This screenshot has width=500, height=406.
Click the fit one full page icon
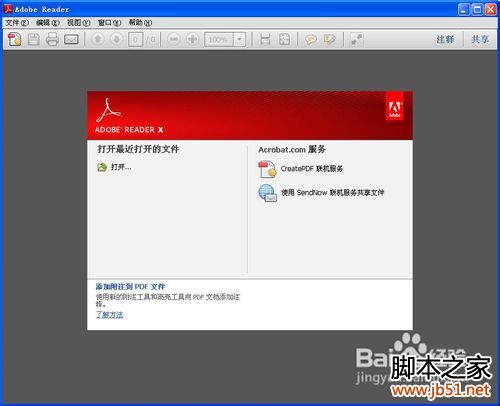[x=284, y=39]
